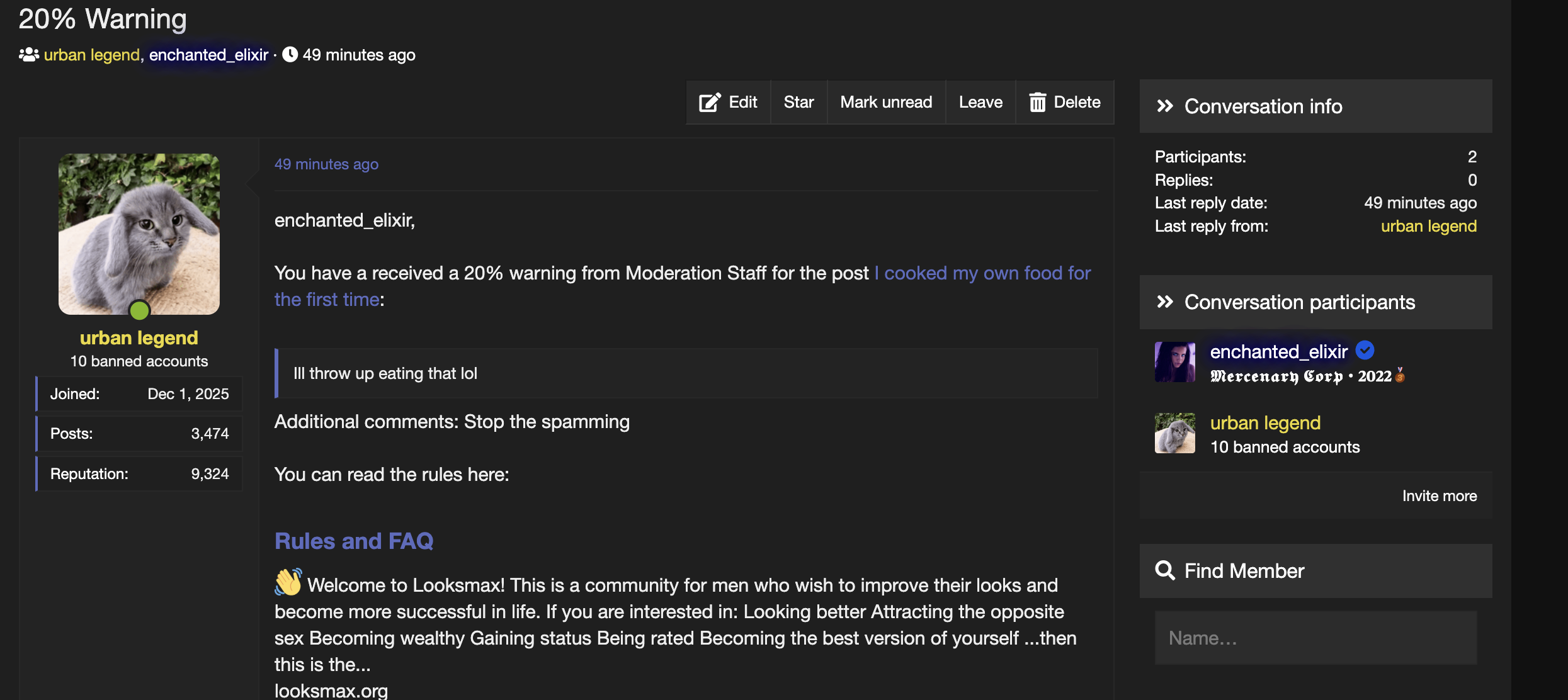Click the Edit pencil icon
The width and height of the screenshot is (1568, 700).
(x=710, y=103)
